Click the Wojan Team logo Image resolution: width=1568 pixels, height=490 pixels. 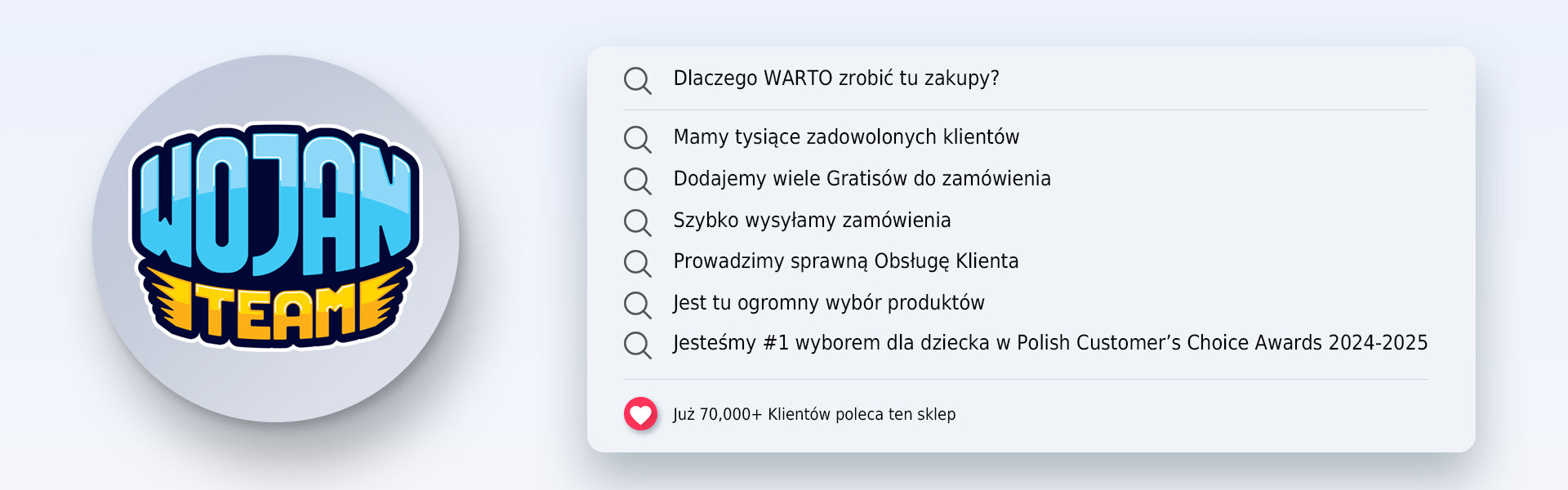click(275, 238)
